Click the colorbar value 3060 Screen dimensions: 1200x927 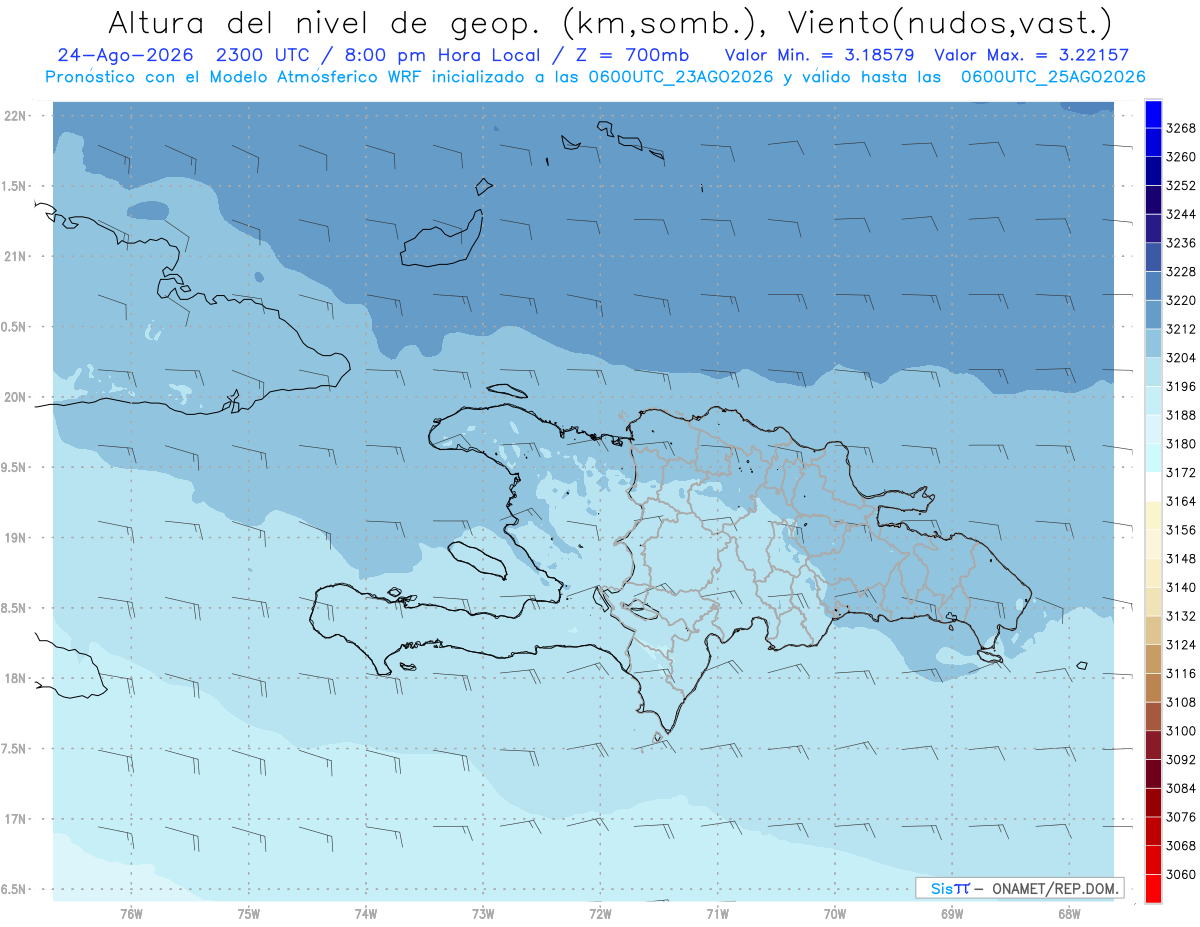[1181, 874]
